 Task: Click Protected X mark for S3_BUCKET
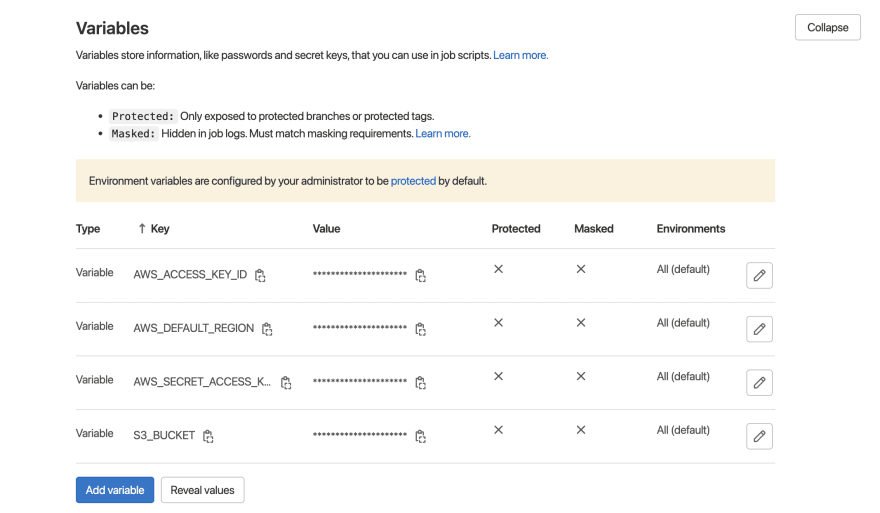point(498,430)
